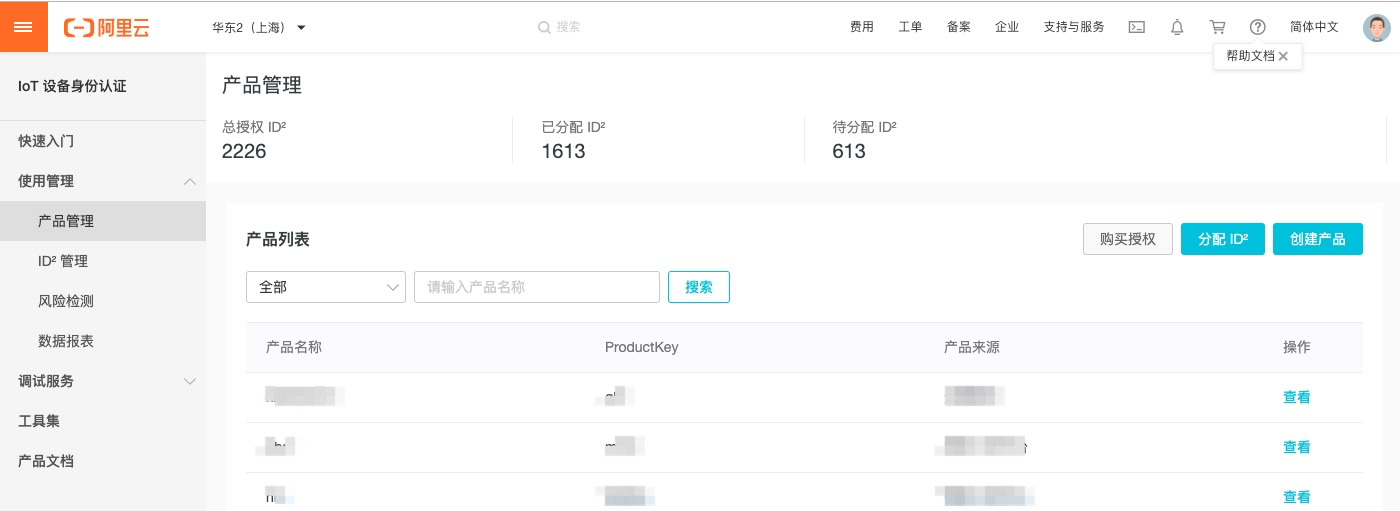This screenshot has height=511, width=1400.
Task: Expand the 华东2（上海） region dropdown
Action: pos(259,28)
